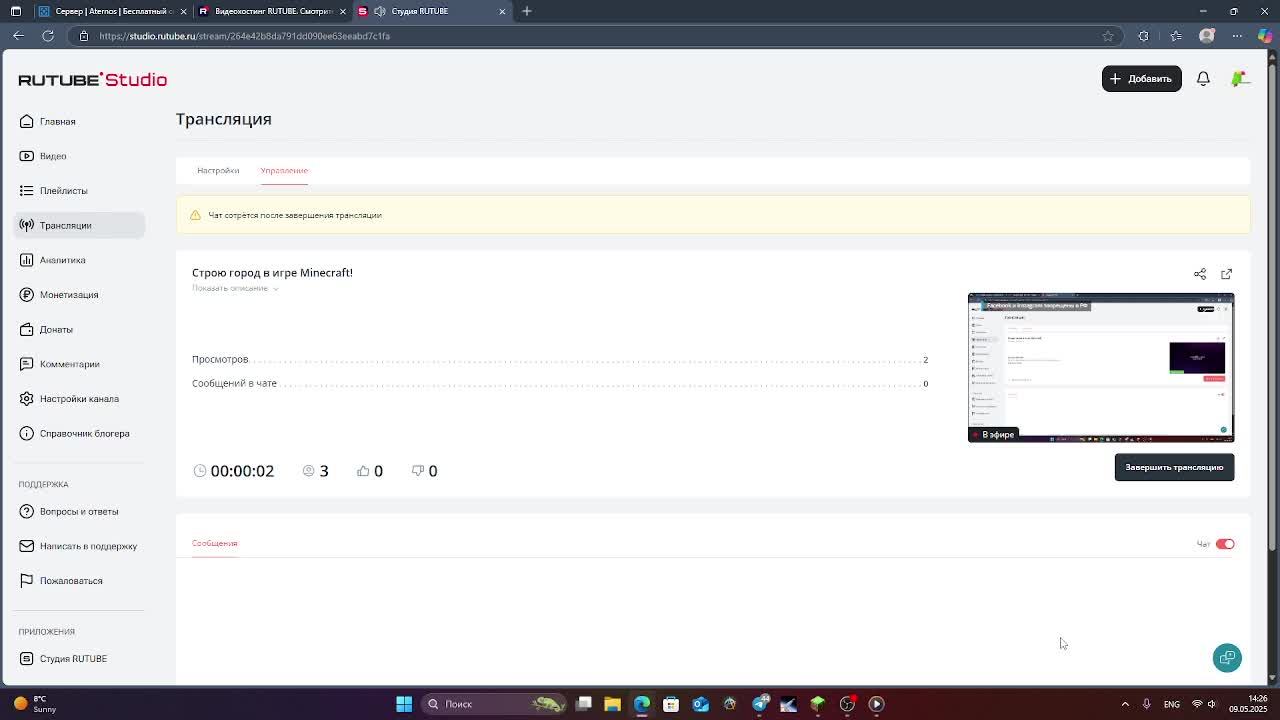This screenshot has width=1280, height=720.
Task: Click the address bar URL
Action: tap(245, 36)
